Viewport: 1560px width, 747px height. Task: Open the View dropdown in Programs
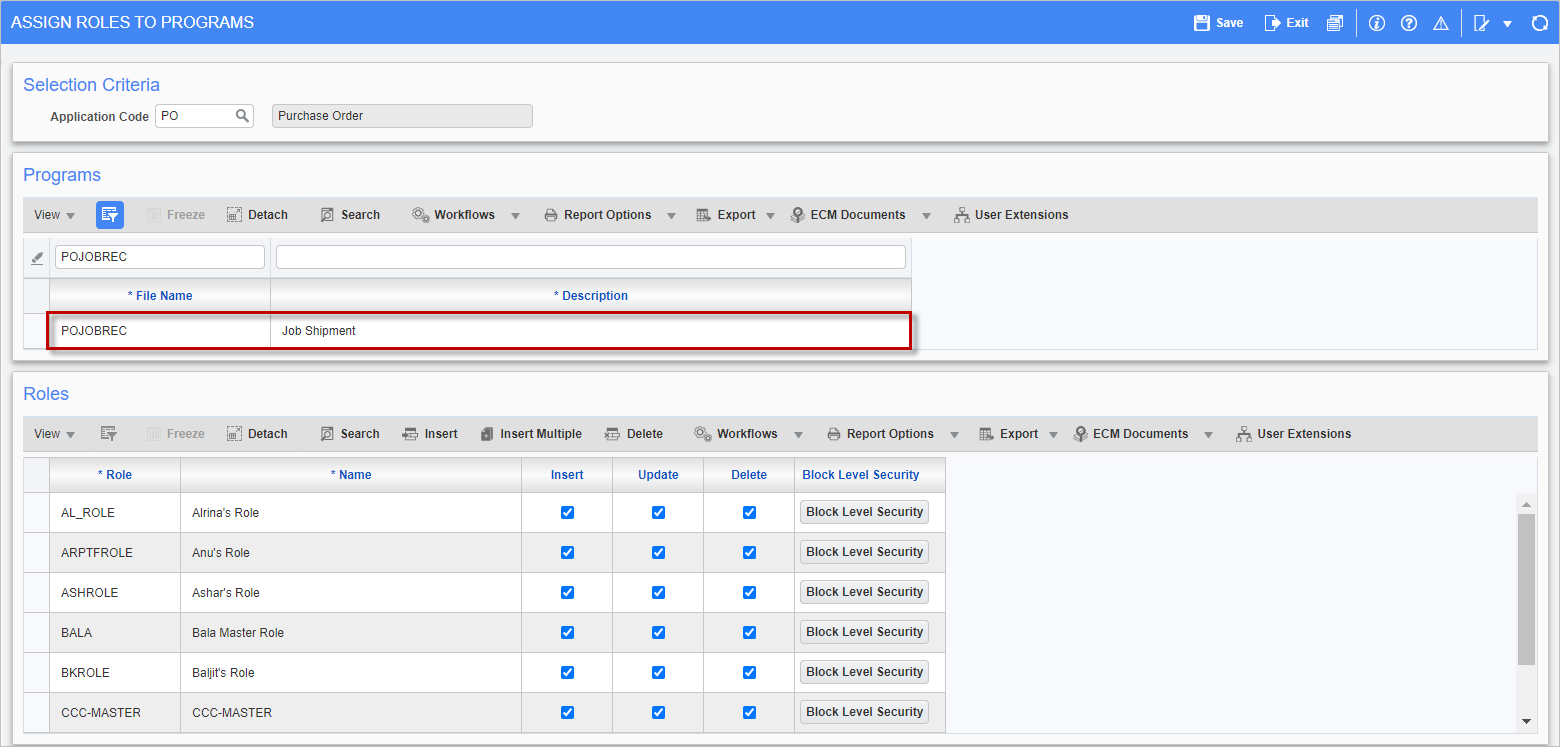pyautogui.click(x=54, y=215)
